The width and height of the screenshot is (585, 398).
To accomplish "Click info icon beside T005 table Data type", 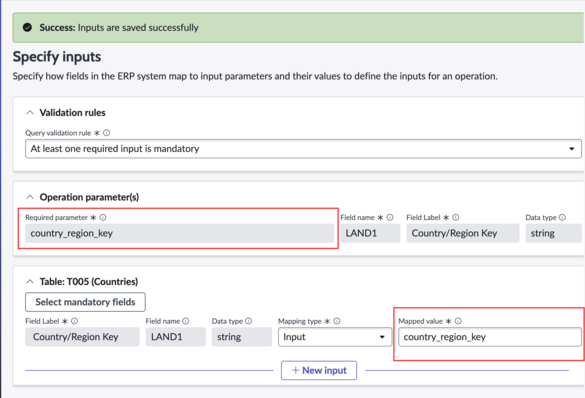I will pos(248,321).
